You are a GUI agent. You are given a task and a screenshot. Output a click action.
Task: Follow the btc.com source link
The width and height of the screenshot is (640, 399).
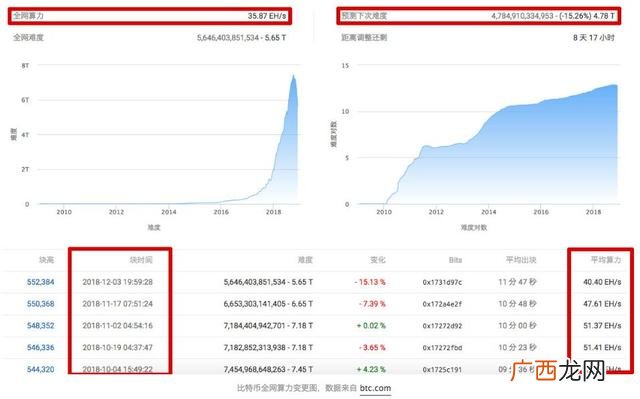375,388
